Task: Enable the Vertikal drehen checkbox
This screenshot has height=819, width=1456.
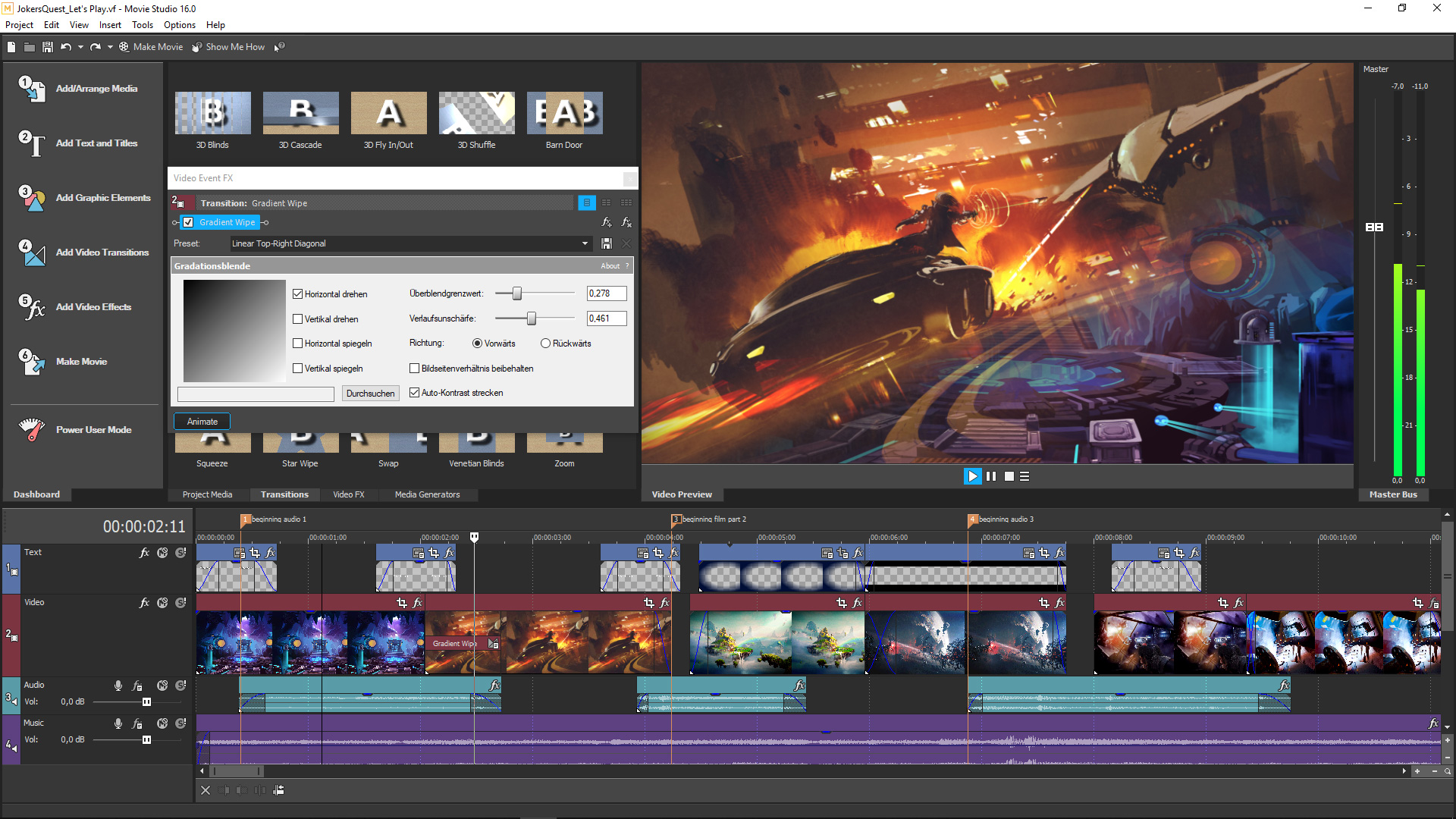Action: (299, 318)
